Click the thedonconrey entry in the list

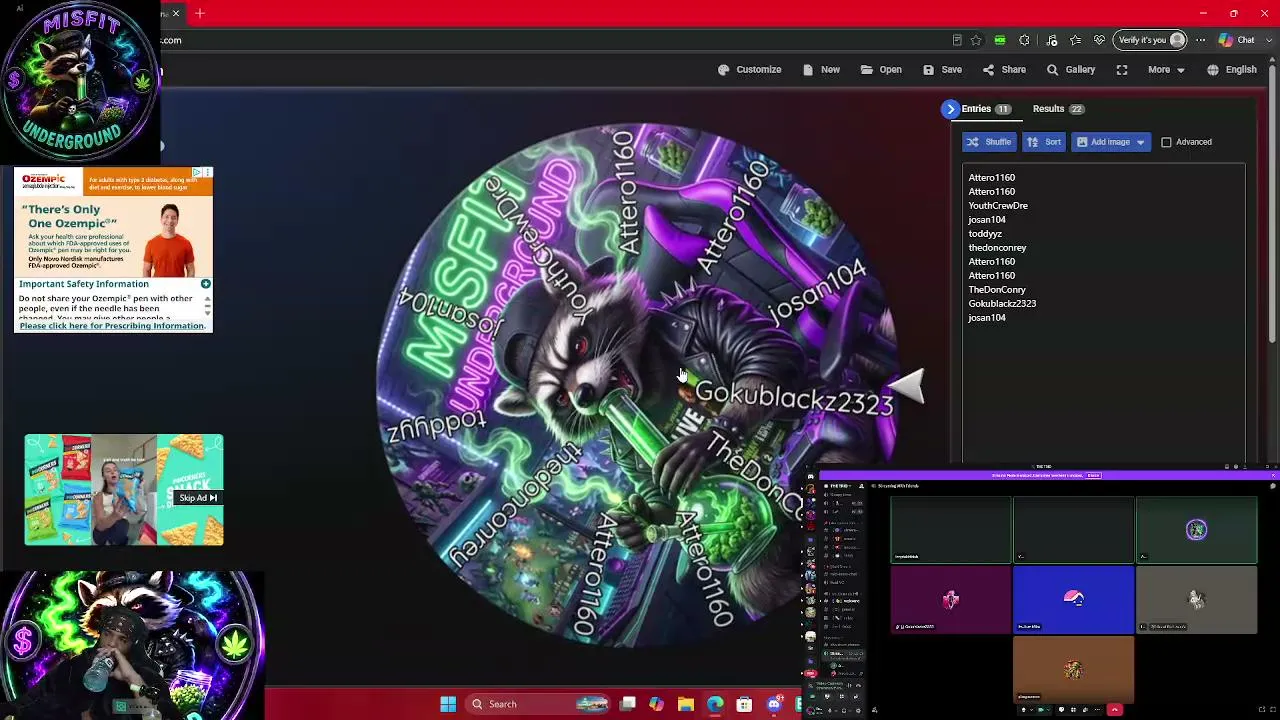coord(997,248)
